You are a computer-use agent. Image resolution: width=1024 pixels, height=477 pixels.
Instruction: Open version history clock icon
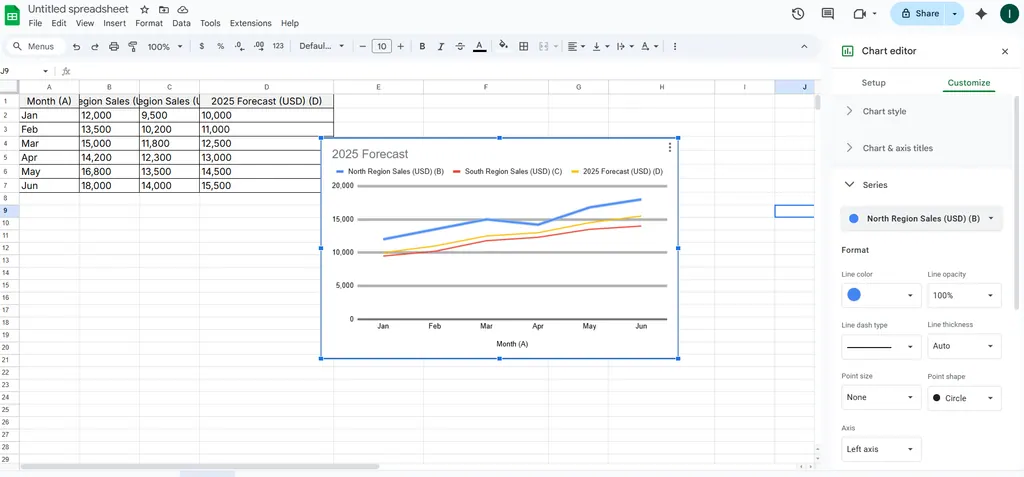(x=797, y=14)
